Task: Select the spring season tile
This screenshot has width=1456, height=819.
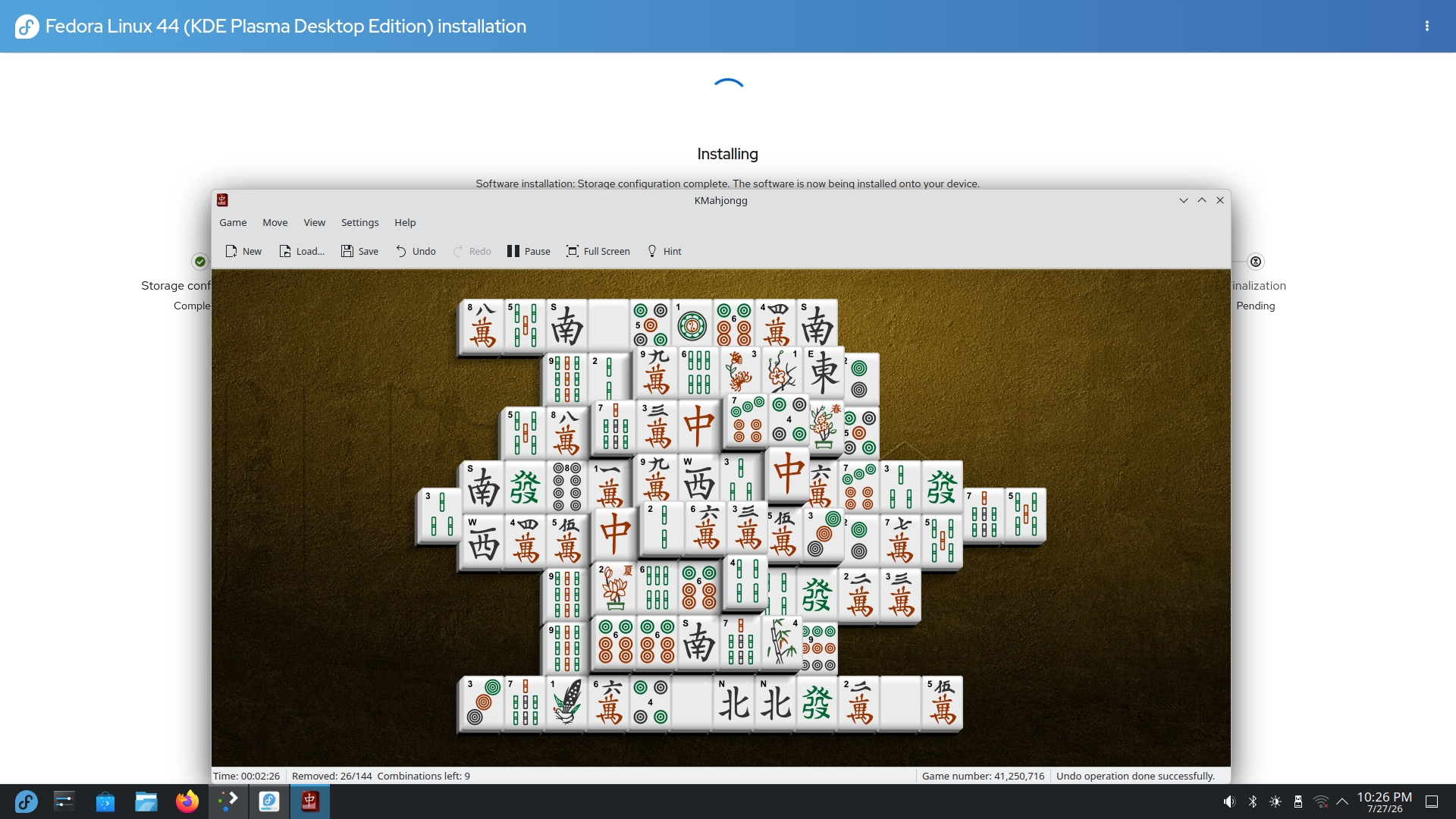Action: pyautogui.click(x=826, y=428)
